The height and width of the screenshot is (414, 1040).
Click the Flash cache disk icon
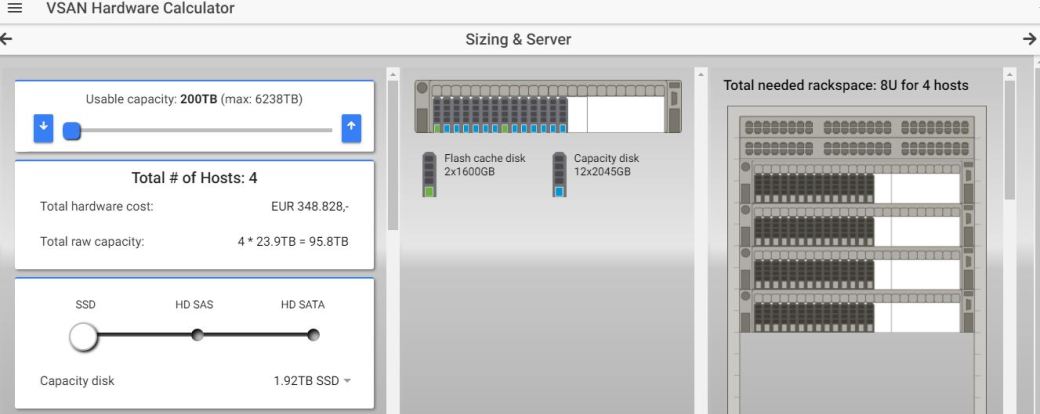pyautogui.click(x=429, y=174)
